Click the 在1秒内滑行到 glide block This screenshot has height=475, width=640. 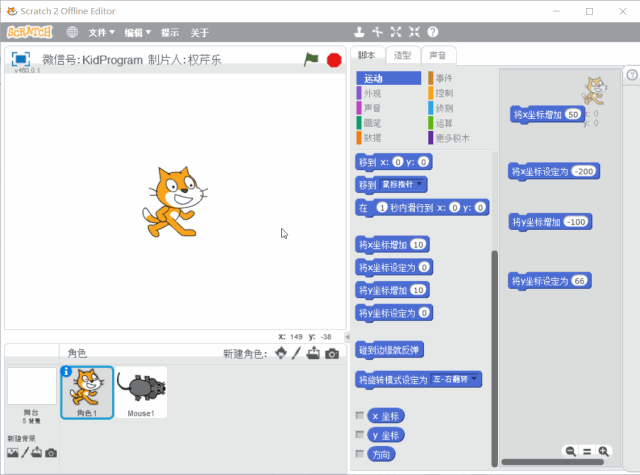[x=422, y=208]
